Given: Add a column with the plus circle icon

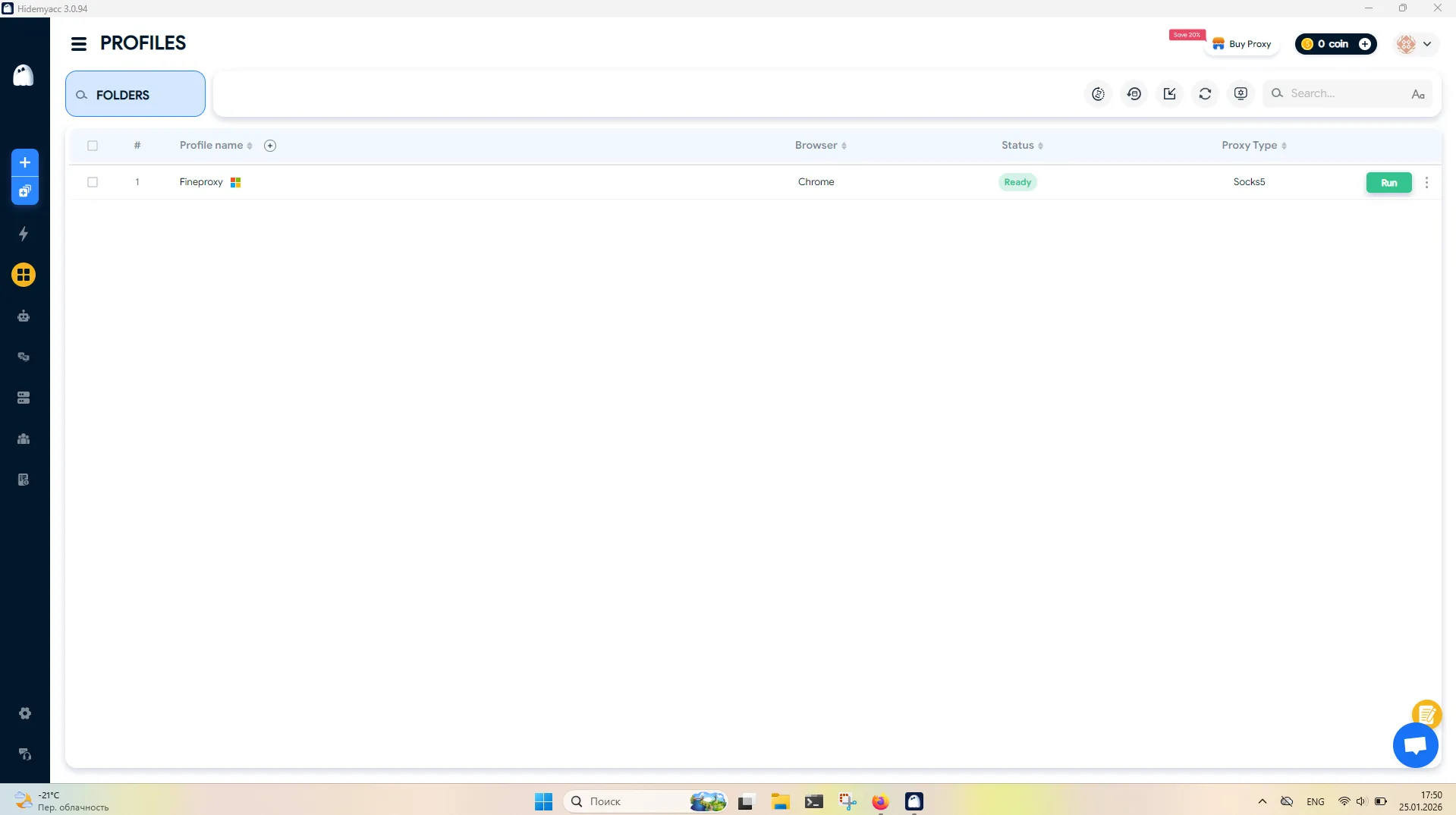Looking at the screenshot, I should click(x=270, y=146).
